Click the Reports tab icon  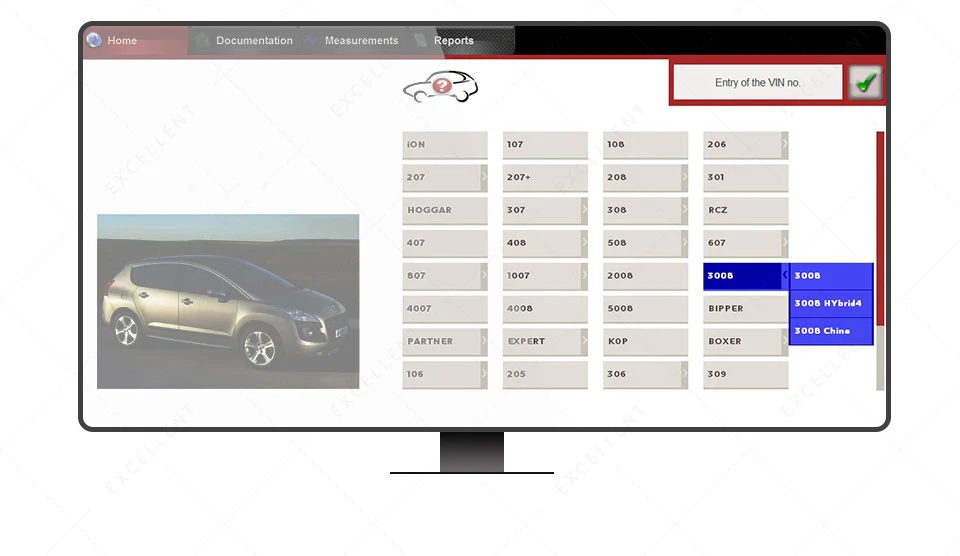420,40
